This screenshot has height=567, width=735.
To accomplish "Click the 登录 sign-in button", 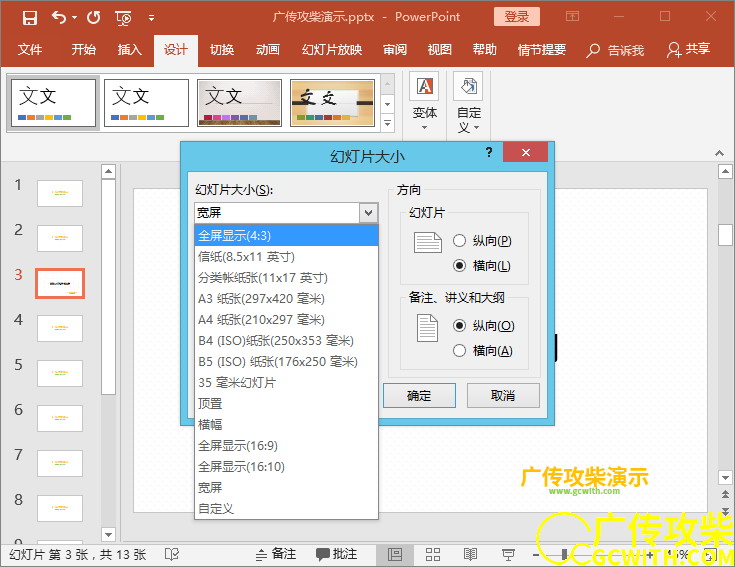I will pyautogui.click(x=517, y=17).
